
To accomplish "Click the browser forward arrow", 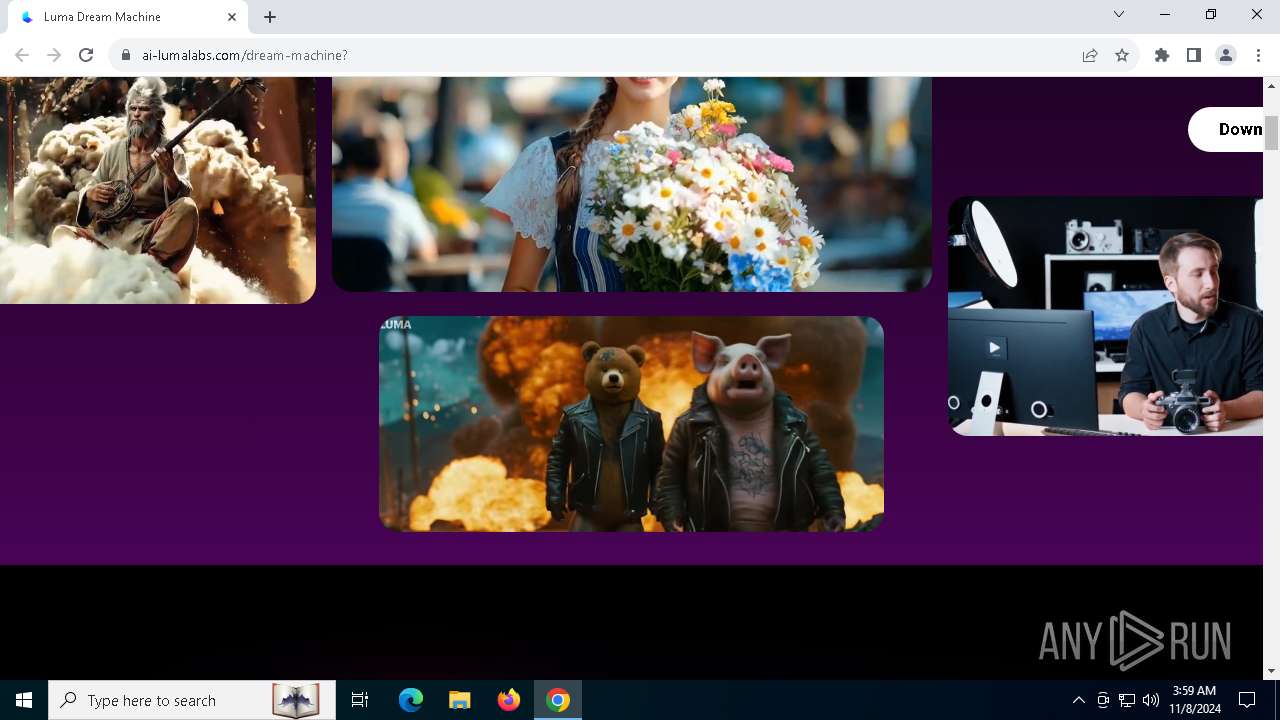I will pos(54,55).
